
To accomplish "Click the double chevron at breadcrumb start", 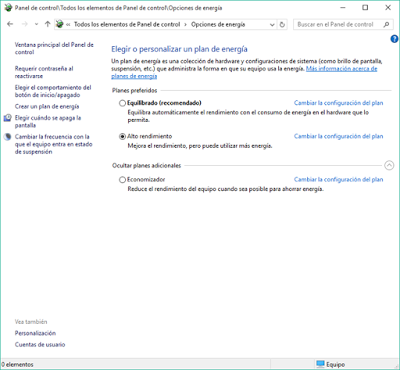I will click(x=68, y=25).
